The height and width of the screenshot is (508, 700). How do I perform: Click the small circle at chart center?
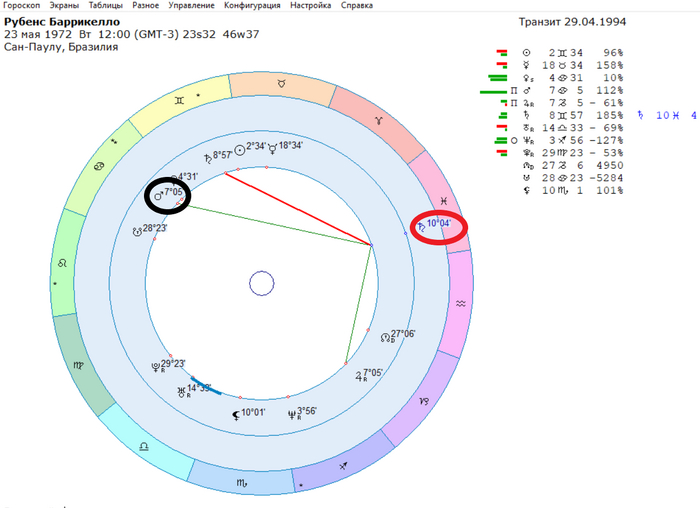[x=262, y=283]
